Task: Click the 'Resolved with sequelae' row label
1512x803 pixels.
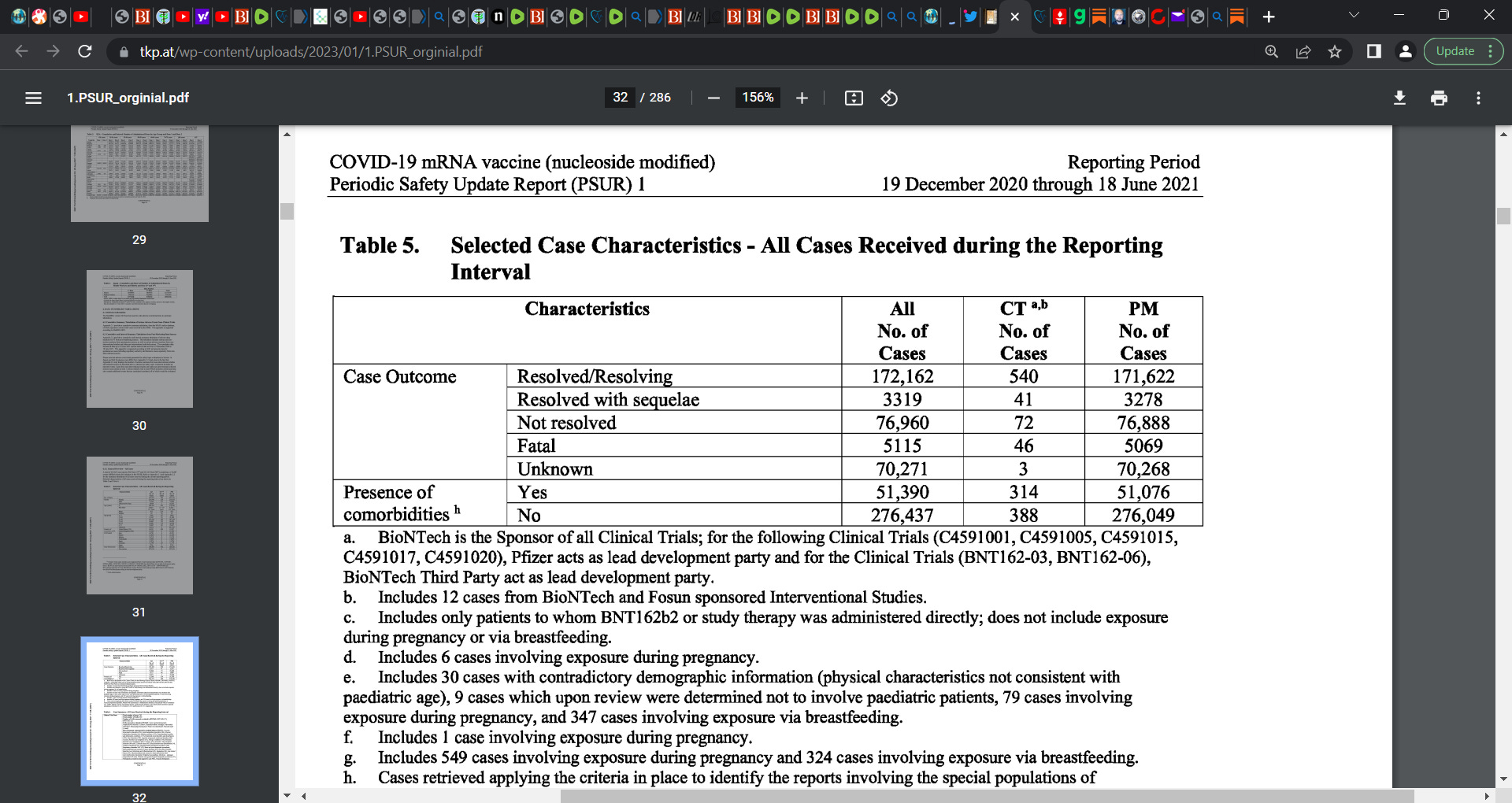Action: click(608, 399)
